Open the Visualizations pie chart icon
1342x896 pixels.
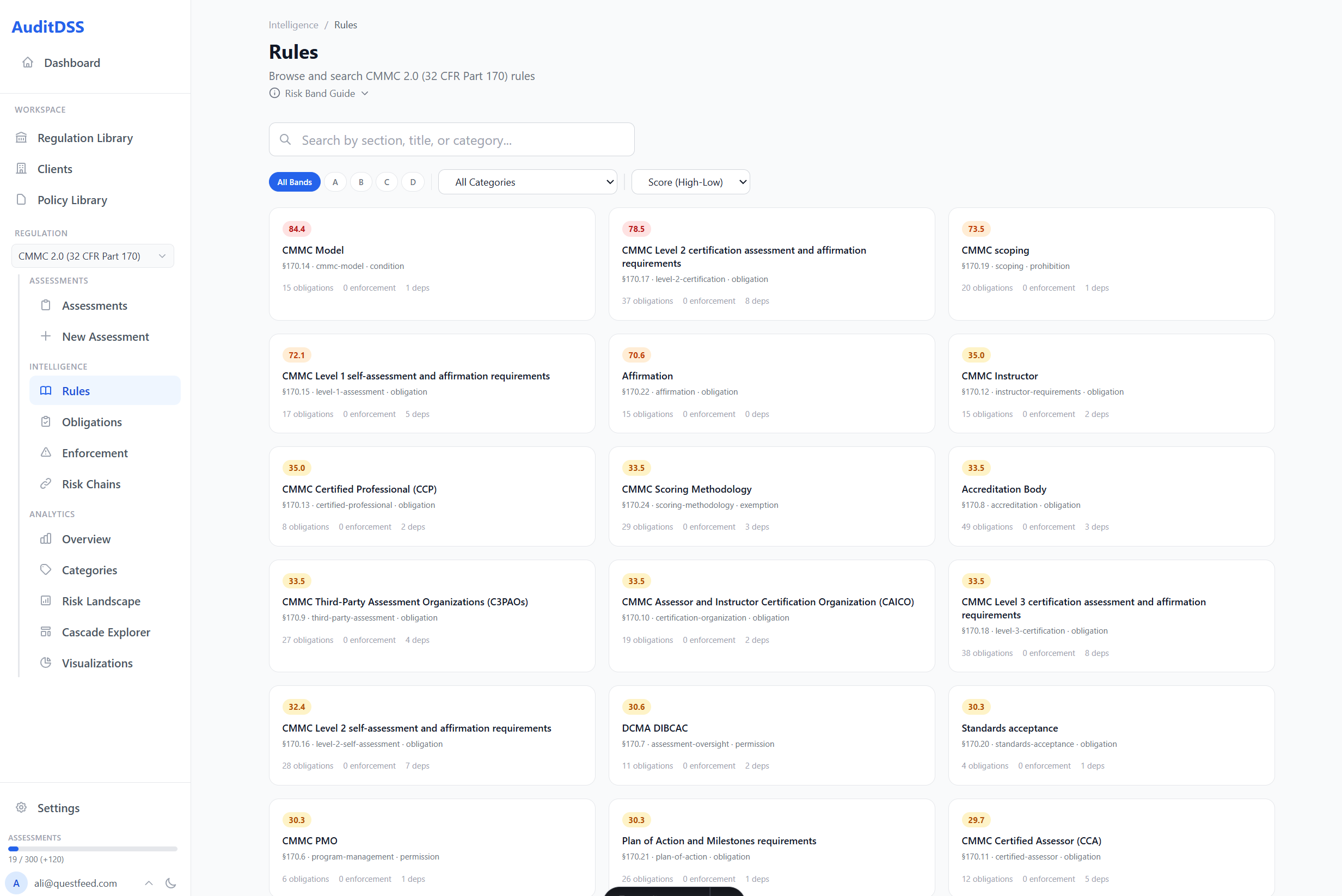46,663
